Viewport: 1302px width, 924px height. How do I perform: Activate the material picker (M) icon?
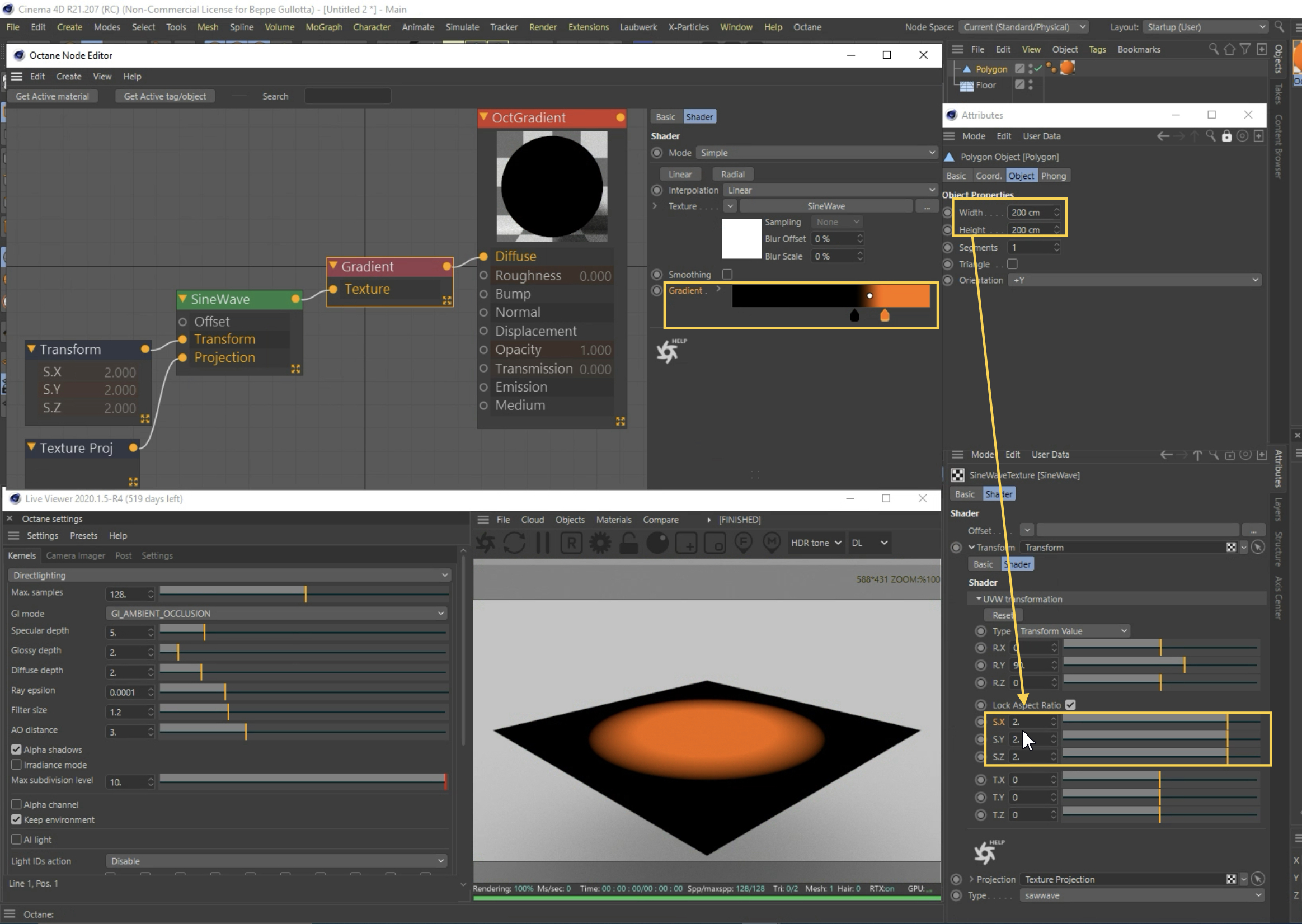point(772,543)
